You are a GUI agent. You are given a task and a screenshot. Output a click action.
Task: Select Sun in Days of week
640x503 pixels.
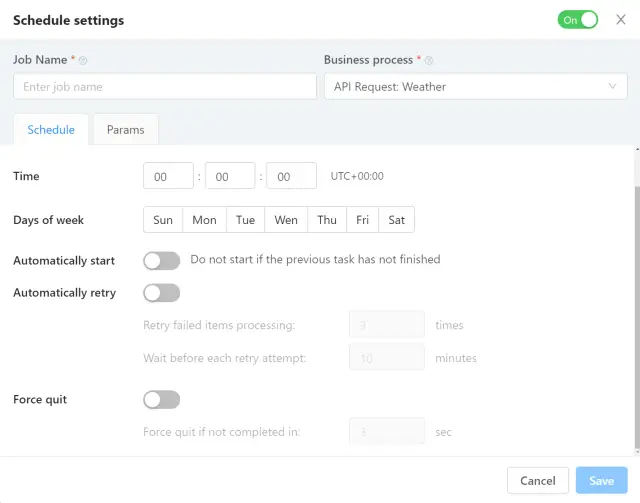coord(163,220)
